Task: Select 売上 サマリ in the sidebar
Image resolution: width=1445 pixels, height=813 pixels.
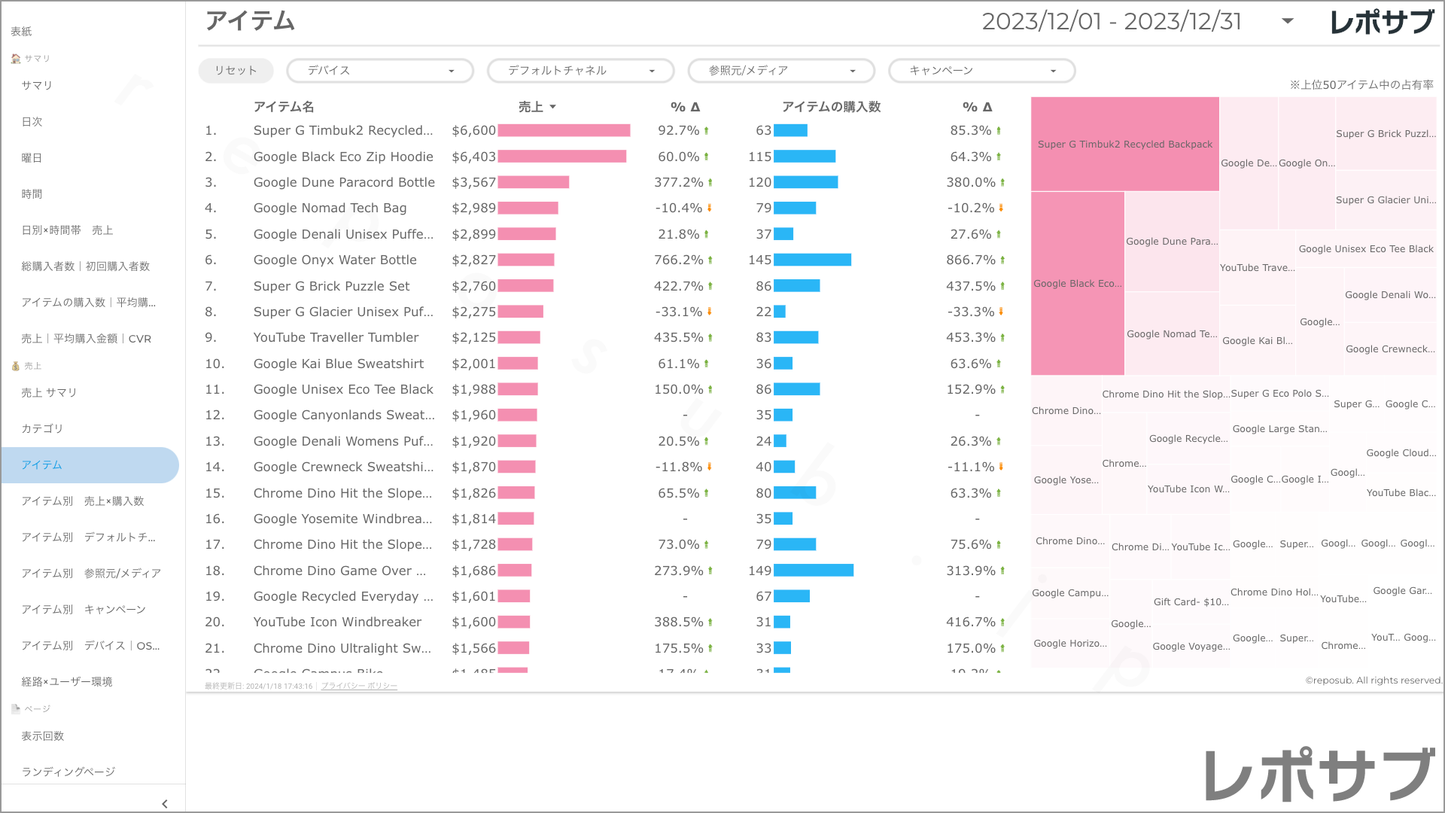Action: (x=49, y=393)
